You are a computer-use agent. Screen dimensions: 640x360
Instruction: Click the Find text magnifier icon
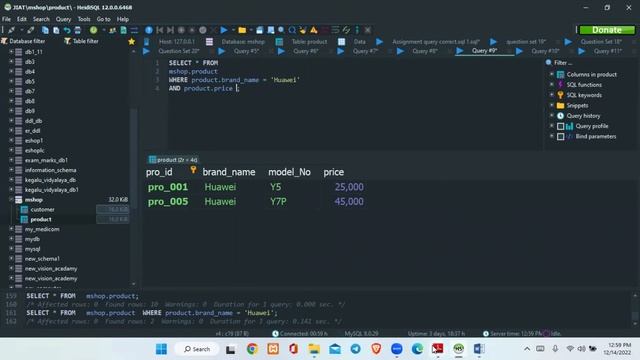pyautogui.click(x=281, y=30)
